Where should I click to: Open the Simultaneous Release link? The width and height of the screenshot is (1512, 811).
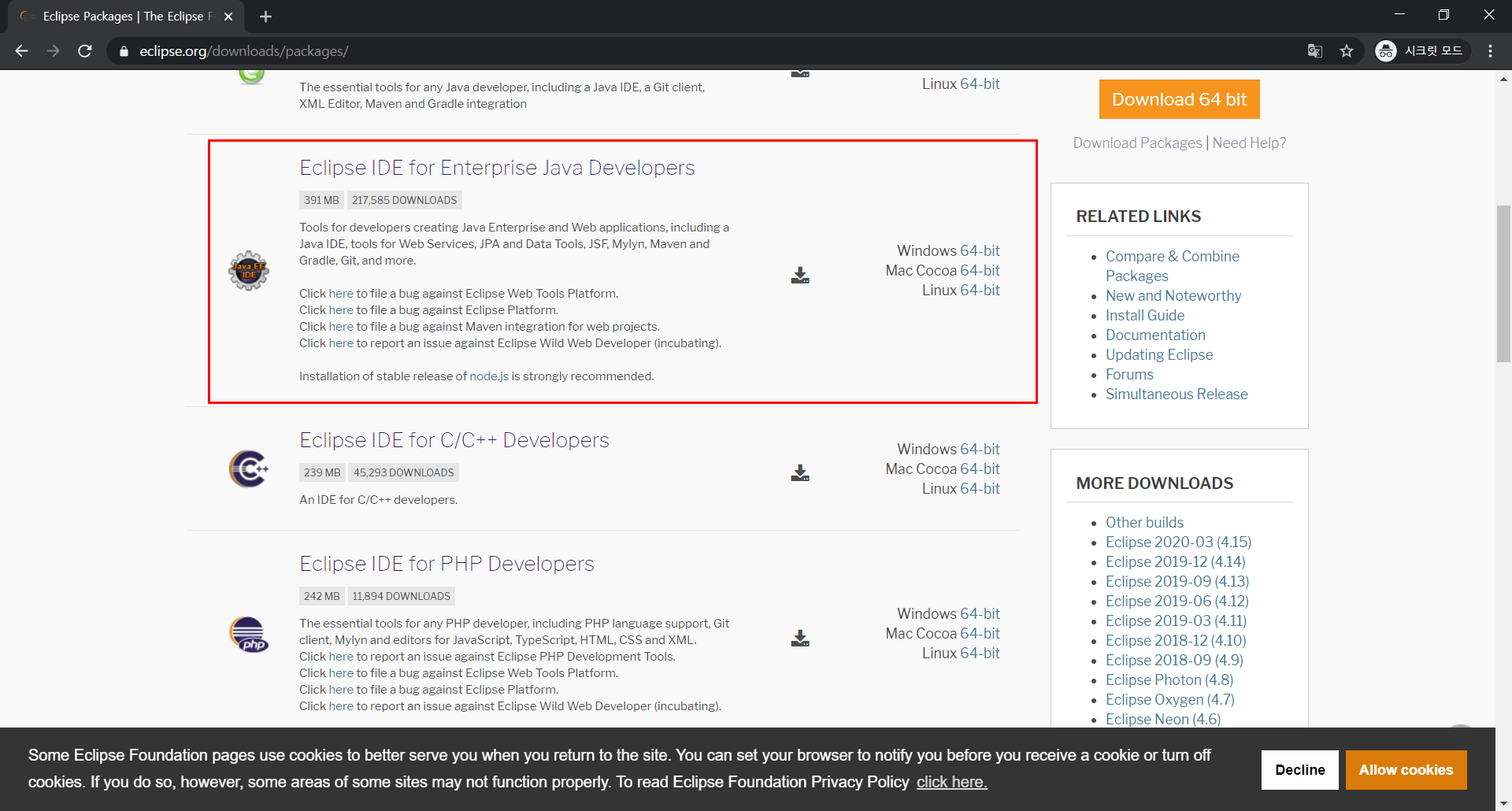[x=1177, y=394]
